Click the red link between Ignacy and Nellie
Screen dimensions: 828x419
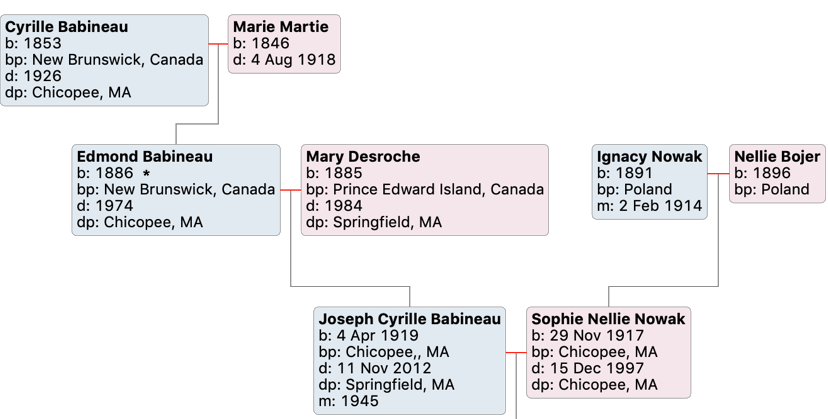tap(718, 174)
